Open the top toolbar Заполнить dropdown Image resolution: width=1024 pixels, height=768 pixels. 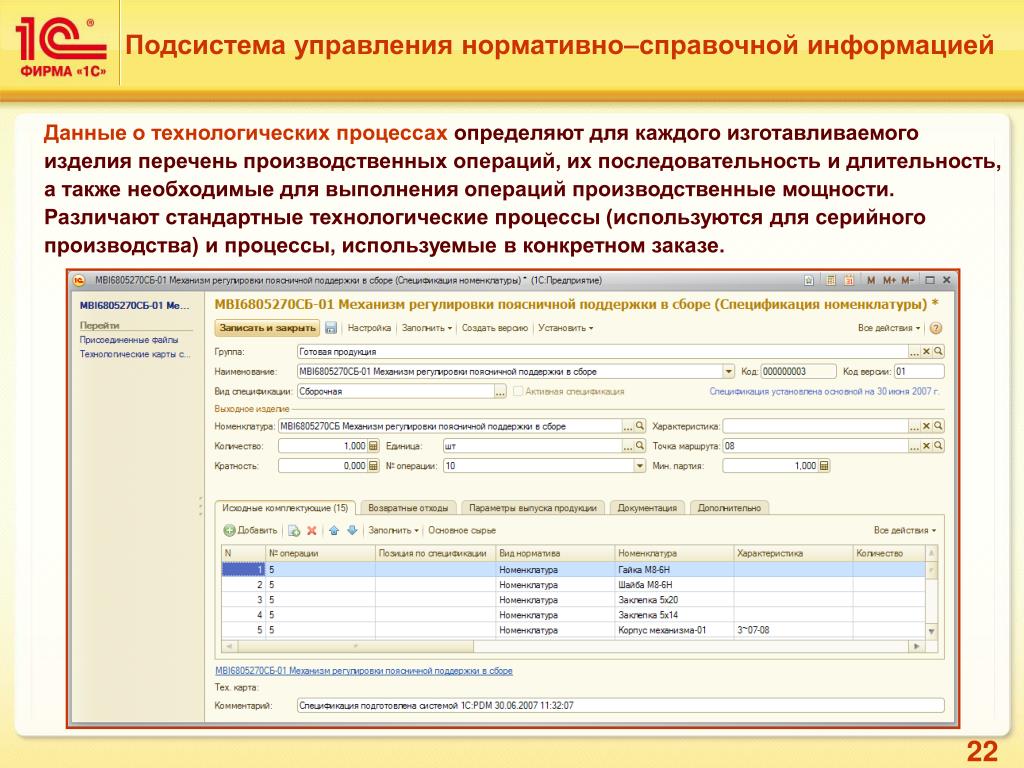pyautogui.click(x=426, y=328)
